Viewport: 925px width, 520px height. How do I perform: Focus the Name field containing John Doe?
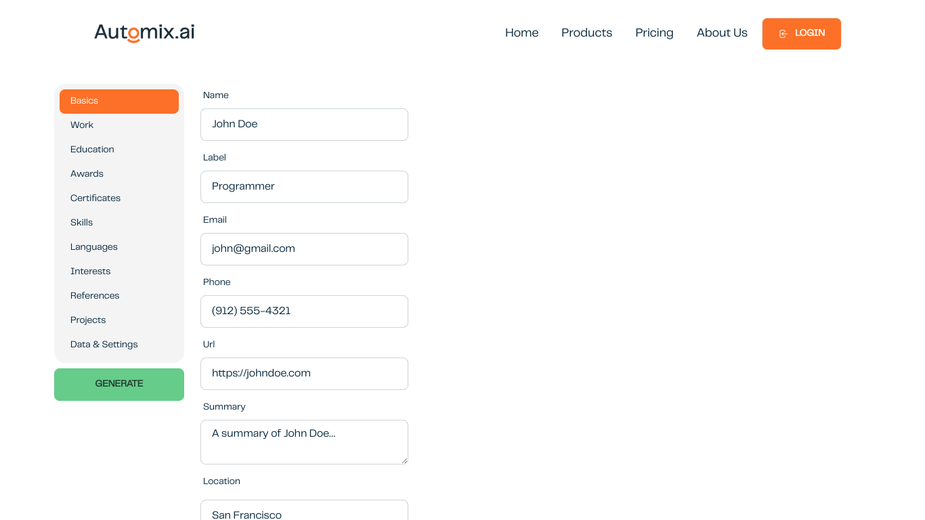304,125
